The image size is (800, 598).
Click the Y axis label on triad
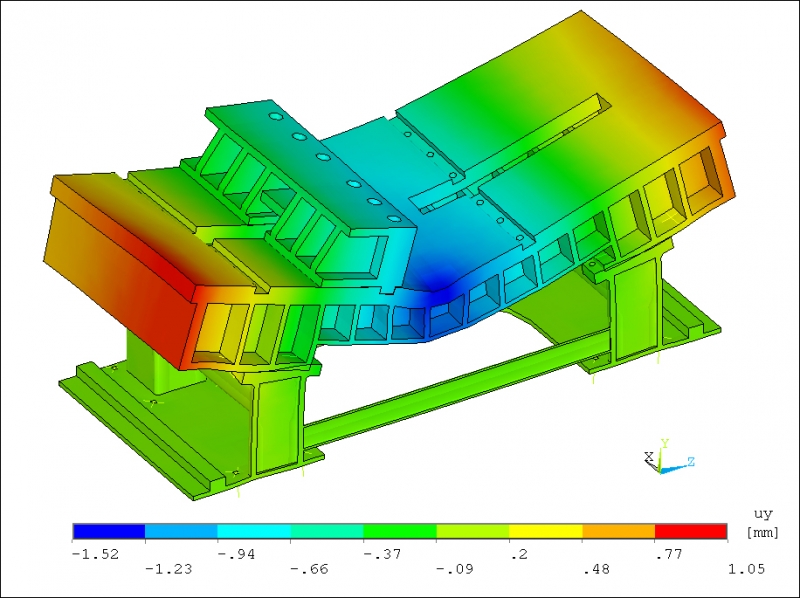(664, 442)
